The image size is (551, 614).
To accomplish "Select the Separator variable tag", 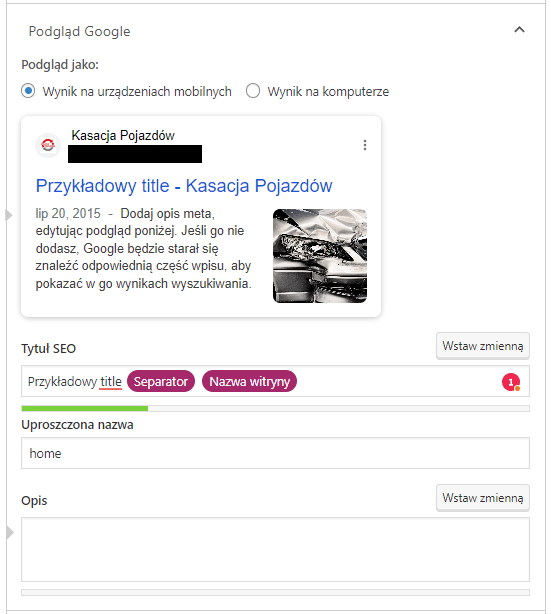I will (161, 381).
